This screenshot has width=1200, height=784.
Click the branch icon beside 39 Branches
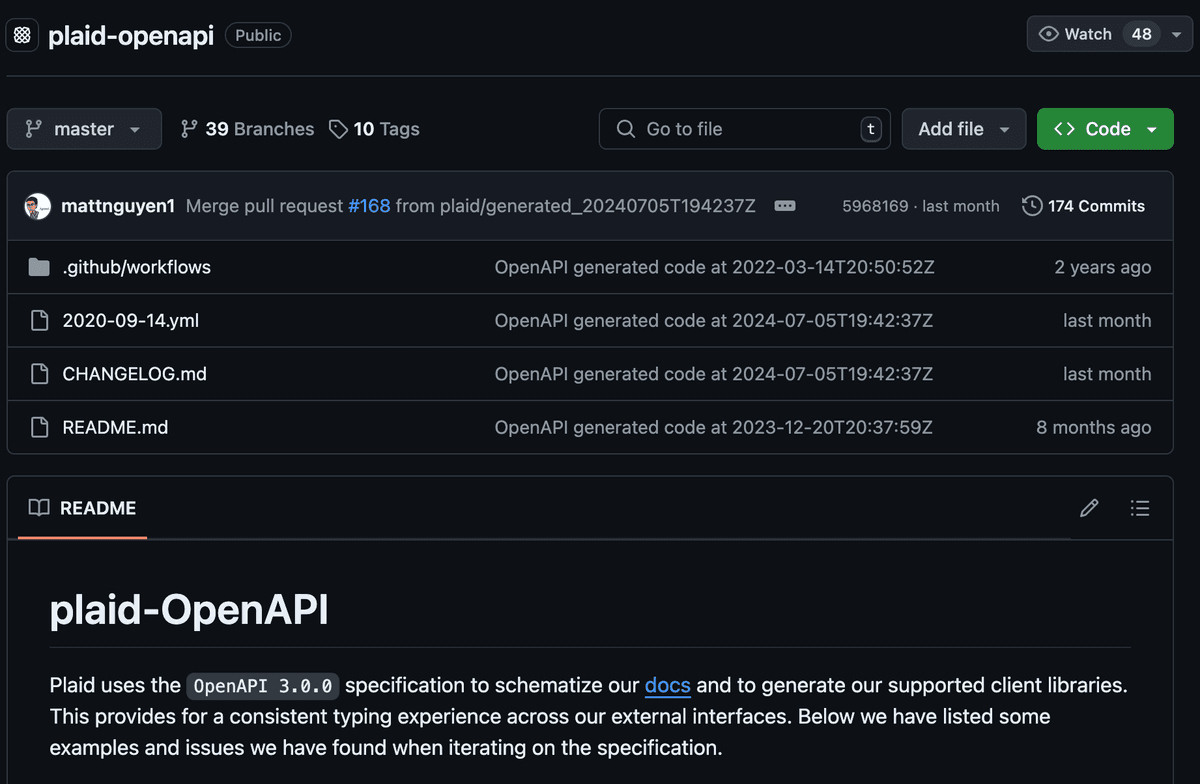(189, 128)
